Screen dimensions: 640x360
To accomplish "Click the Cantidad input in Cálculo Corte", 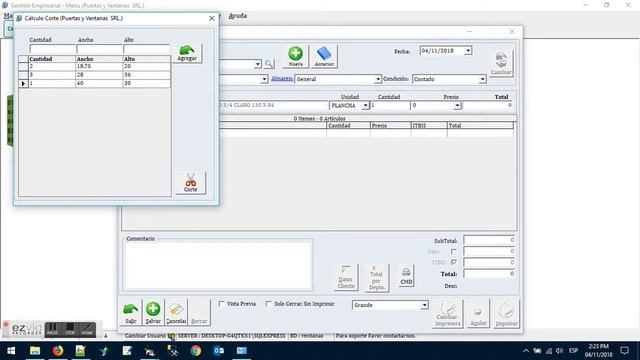I will click(x=52, y=49).
